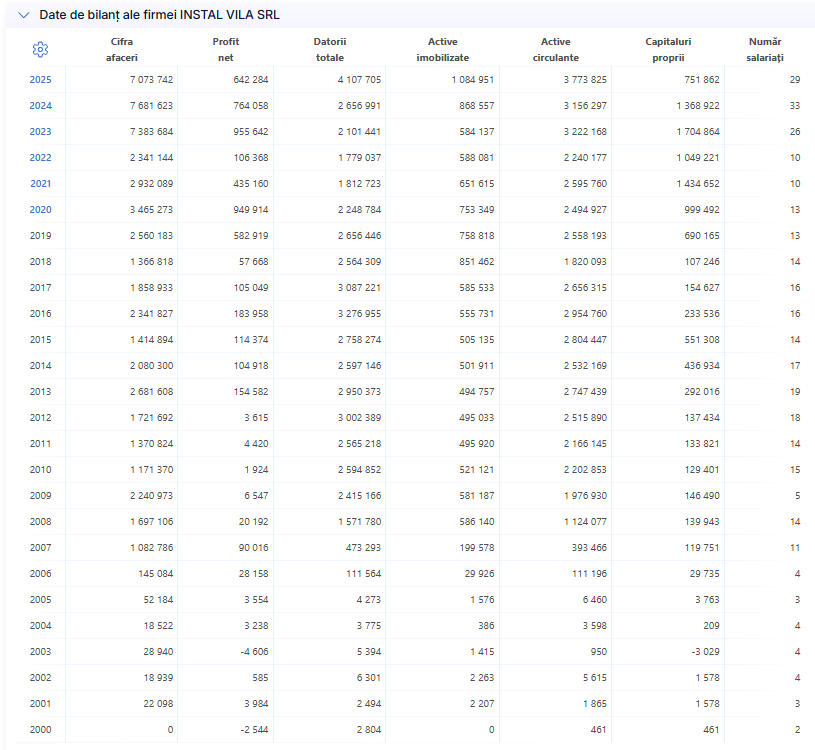
Task: Click the Datorii totale column header
Action: (330, 49)
